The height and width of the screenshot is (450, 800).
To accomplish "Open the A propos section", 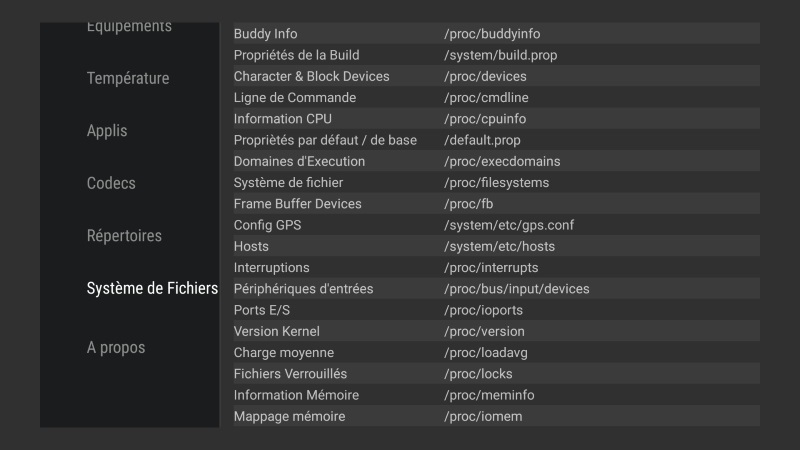I will (116, 348).
